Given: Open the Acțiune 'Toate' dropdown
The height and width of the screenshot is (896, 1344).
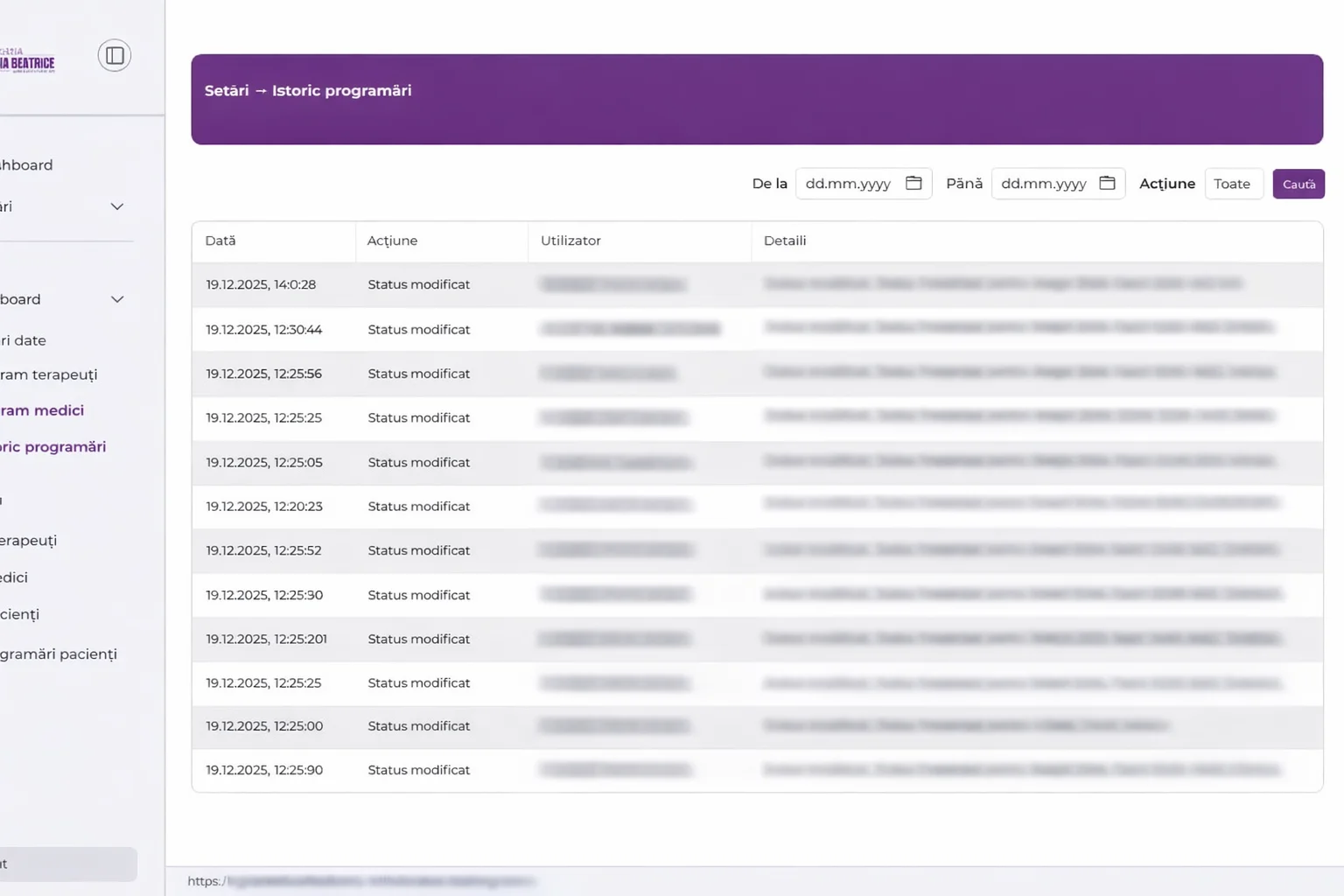Looking at the screenshot, I should pyautogui.click(x=1233, y=184).
